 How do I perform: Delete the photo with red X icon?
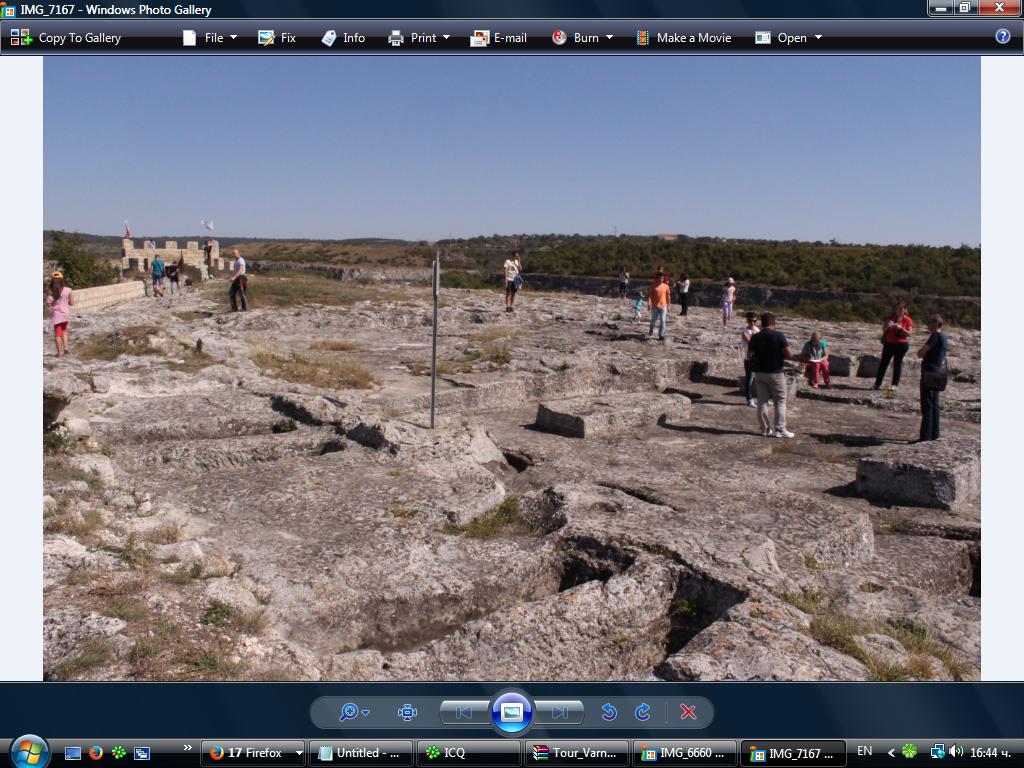pyautogui.click(x=688, y=712)
